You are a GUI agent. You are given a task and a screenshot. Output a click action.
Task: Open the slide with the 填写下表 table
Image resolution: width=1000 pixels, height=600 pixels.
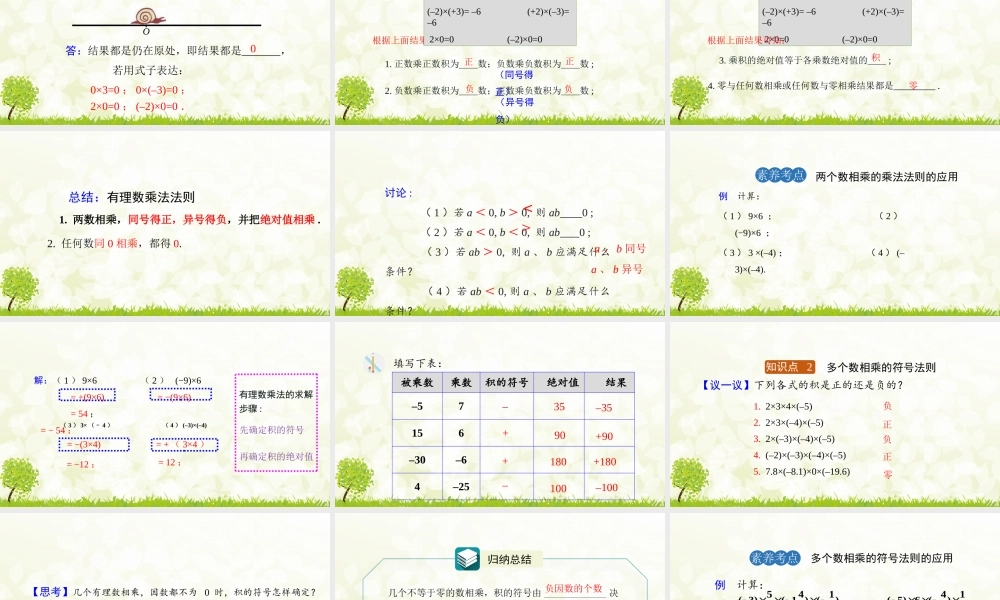(499, 414)
